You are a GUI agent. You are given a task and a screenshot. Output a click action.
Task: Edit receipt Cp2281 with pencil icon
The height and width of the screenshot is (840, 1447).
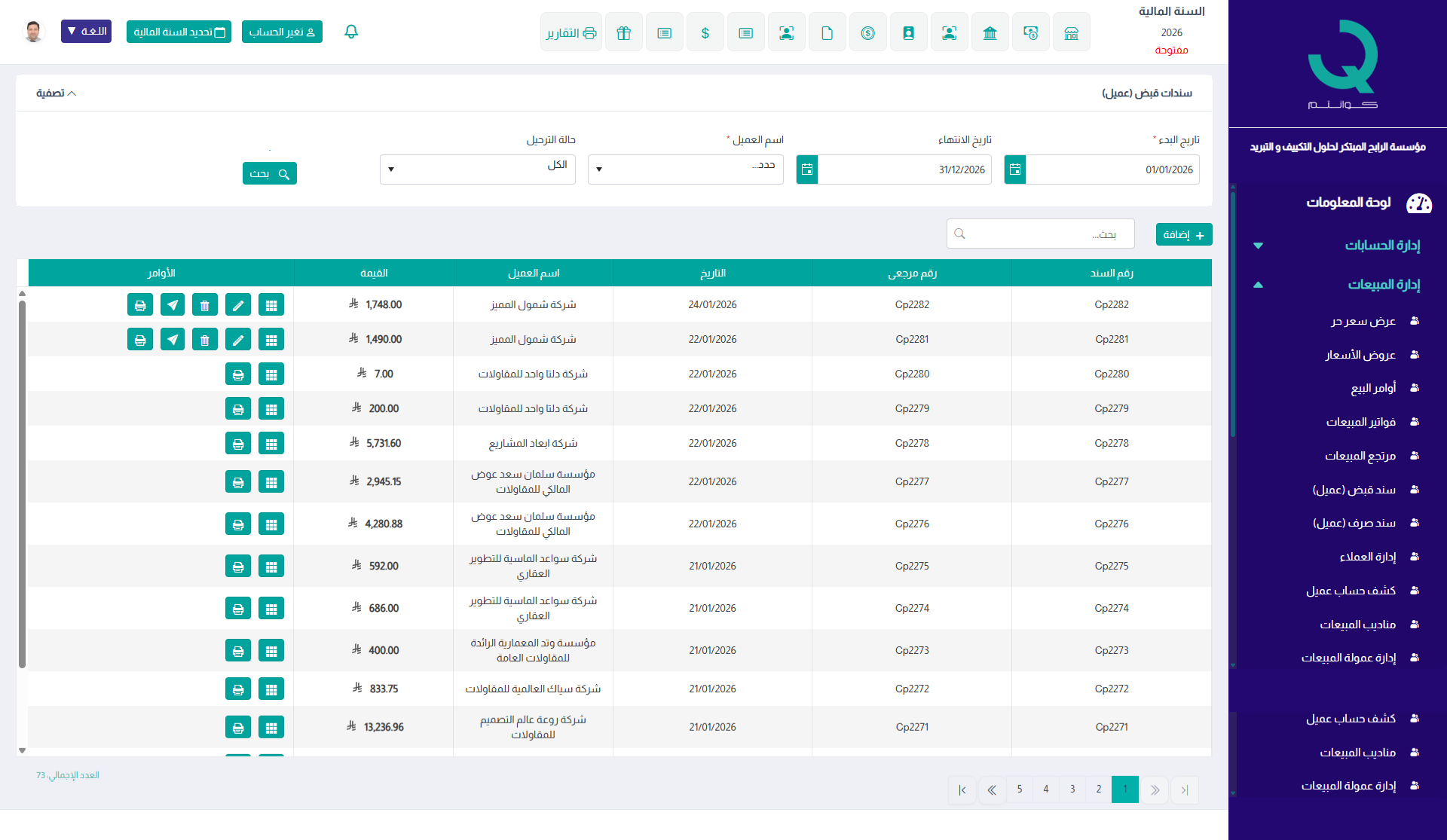(238, 340)
